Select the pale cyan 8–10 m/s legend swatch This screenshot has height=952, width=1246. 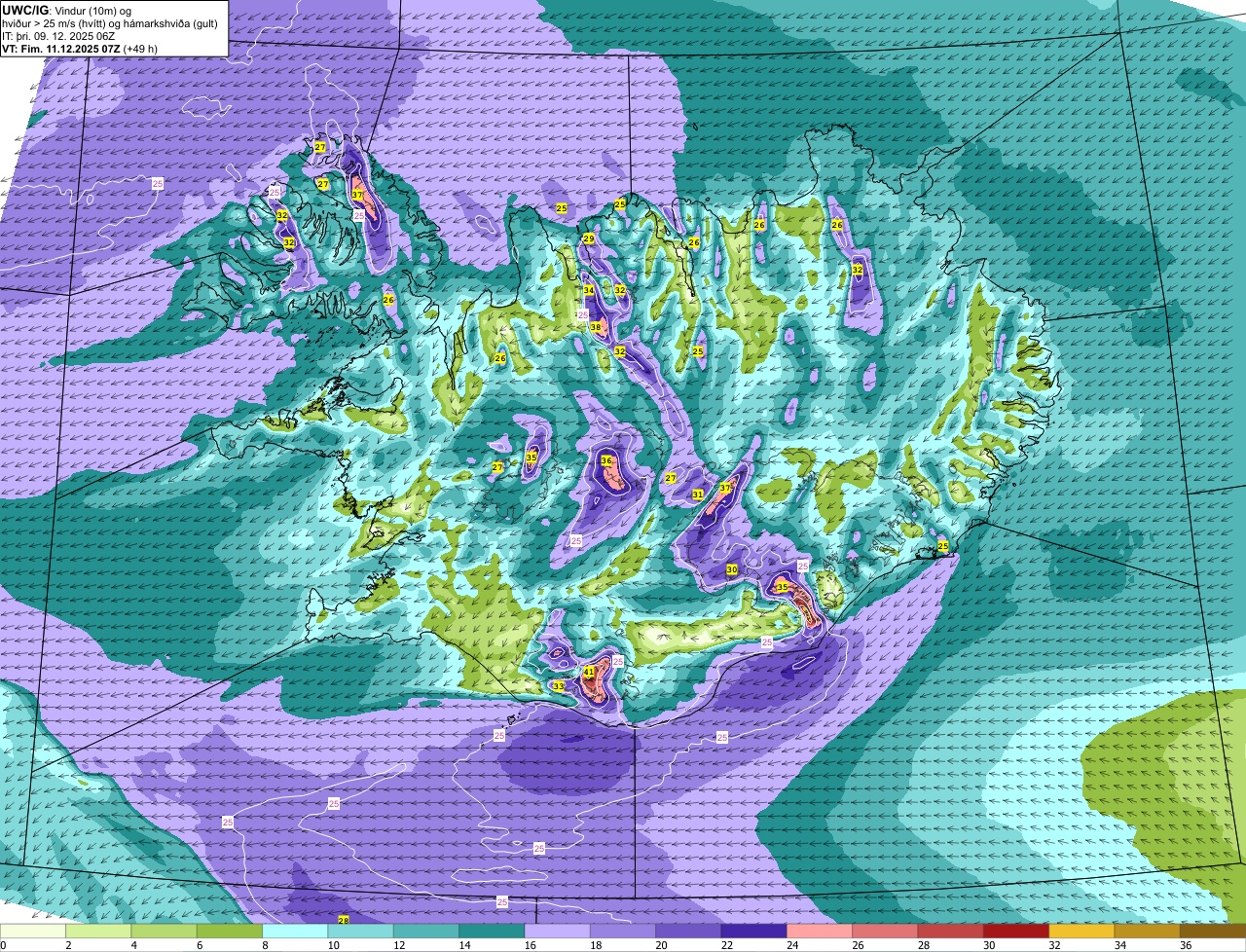(x=295, y=931)
